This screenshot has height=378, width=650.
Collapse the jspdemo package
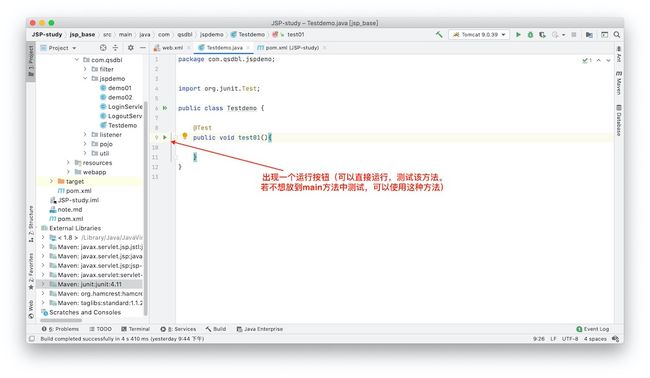tap(85, 78)
